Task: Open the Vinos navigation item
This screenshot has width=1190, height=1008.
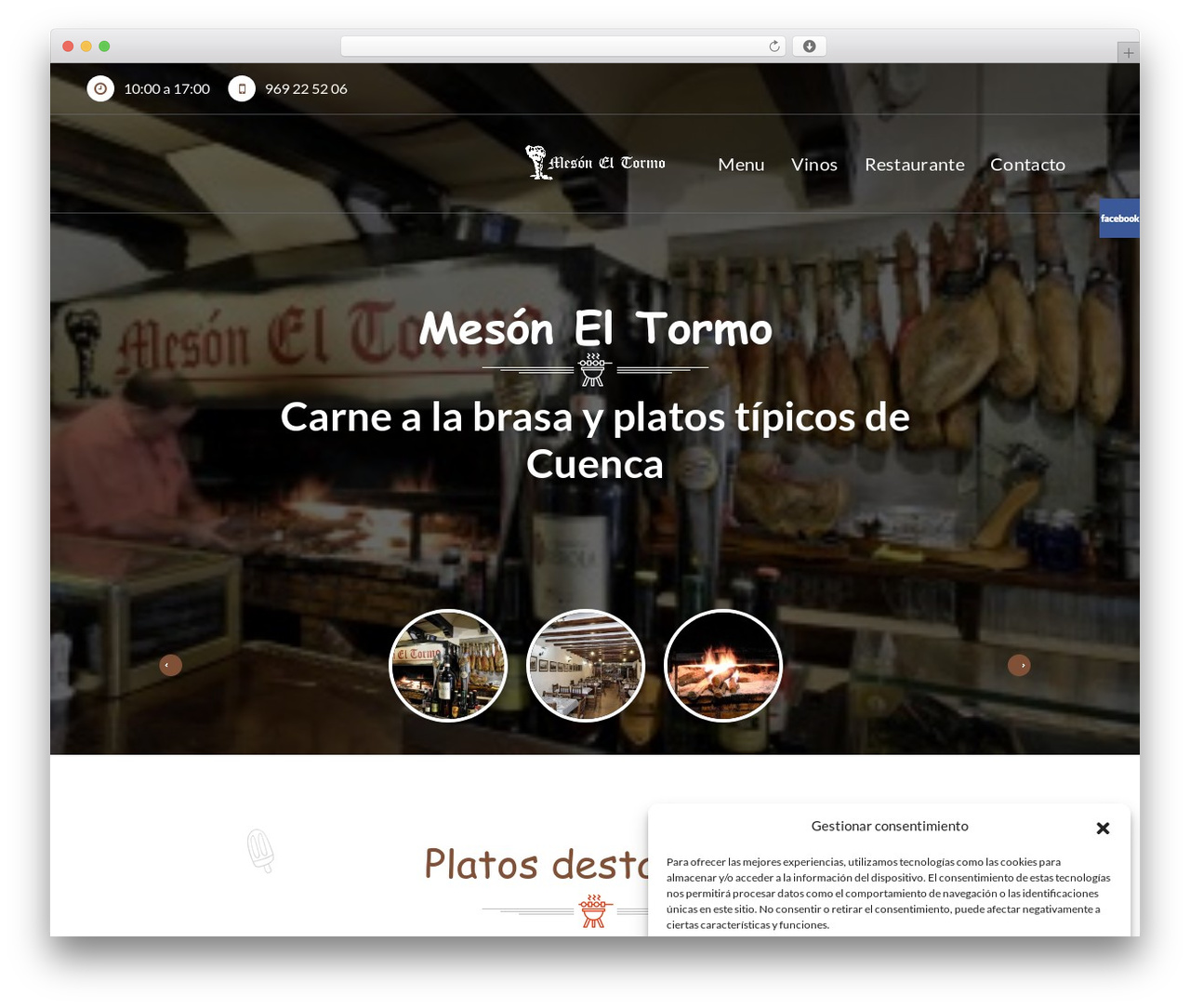Action: click(x=814, y=165)
